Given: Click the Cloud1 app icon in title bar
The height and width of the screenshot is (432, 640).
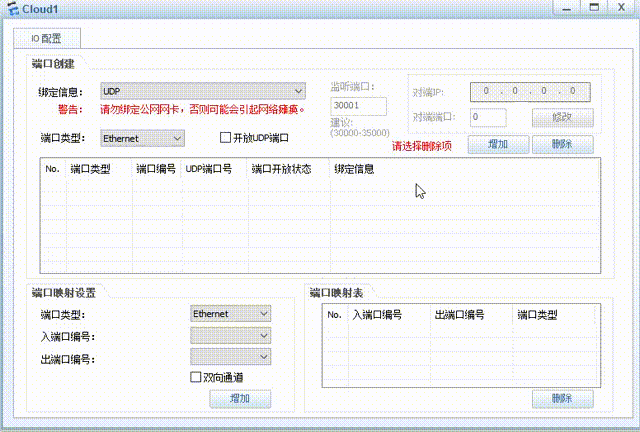Looking at the screenshot, I should pos(13,9).
